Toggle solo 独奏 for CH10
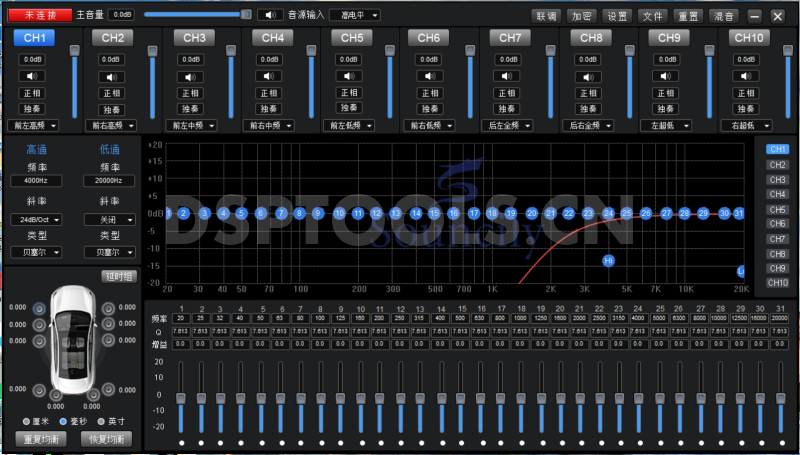 pos(745,109)
